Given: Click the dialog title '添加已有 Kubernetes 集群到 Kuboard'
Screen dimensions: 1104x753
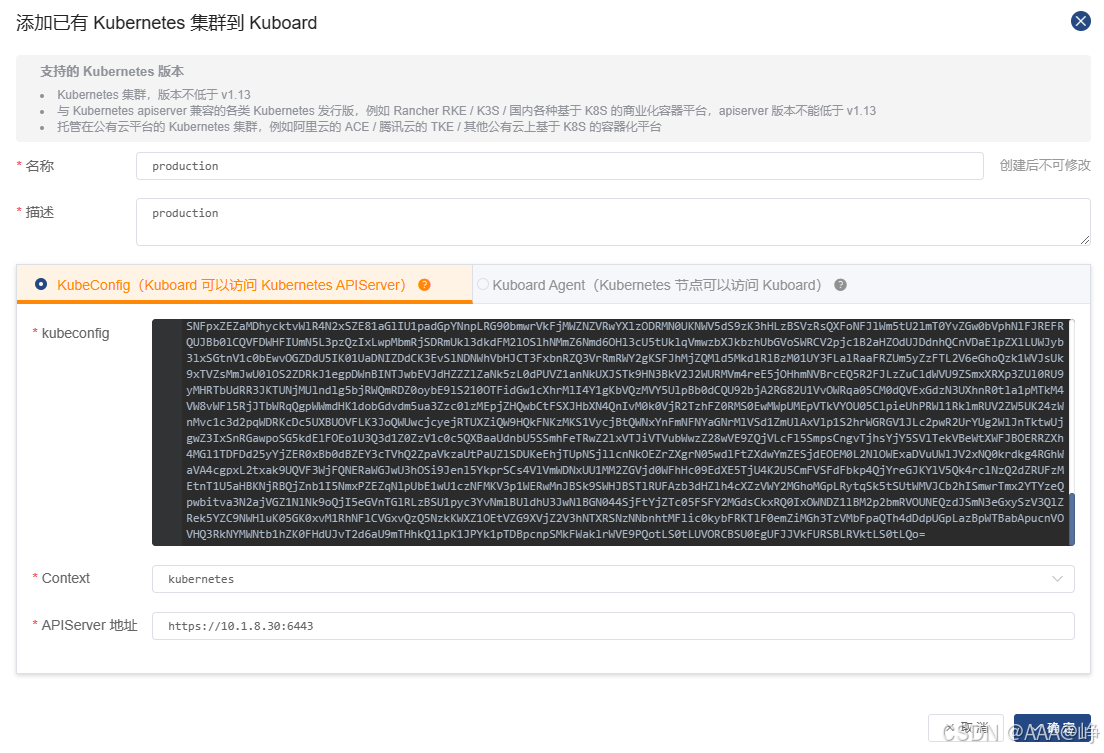Looking at the screenshot, I should (167, 23).
